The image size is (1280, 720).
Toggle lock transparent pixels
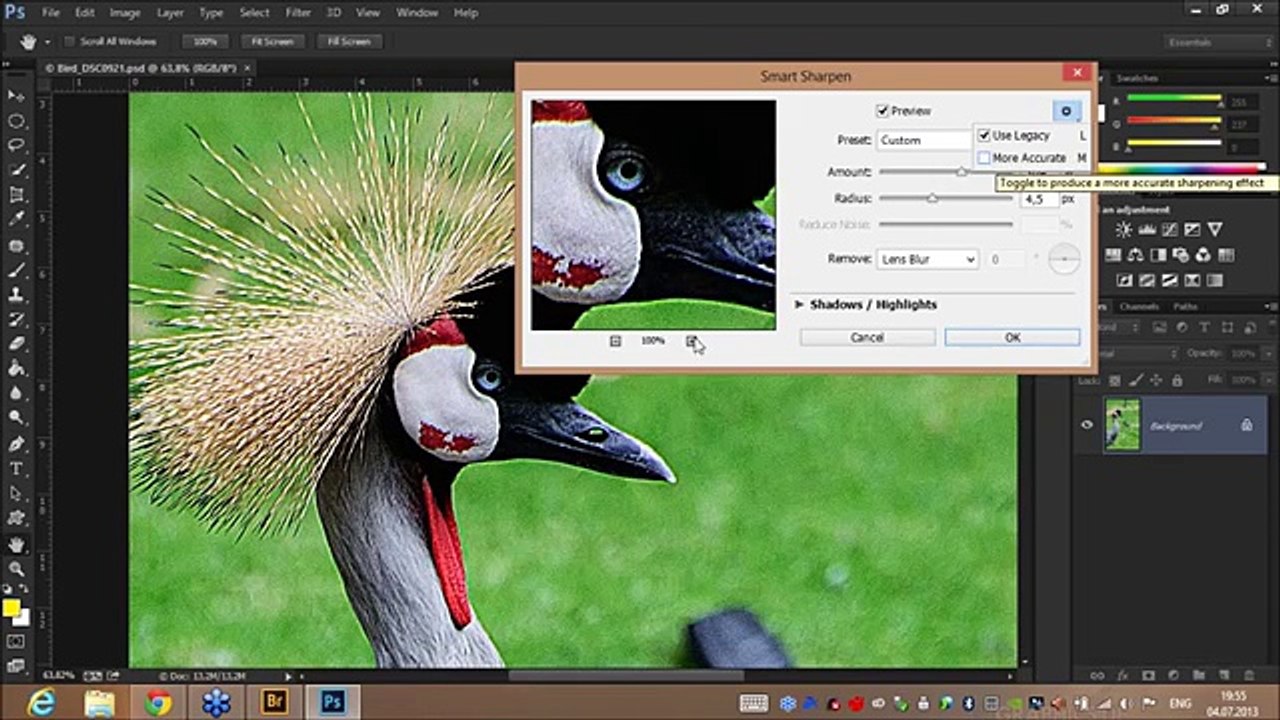(1115, 380)
